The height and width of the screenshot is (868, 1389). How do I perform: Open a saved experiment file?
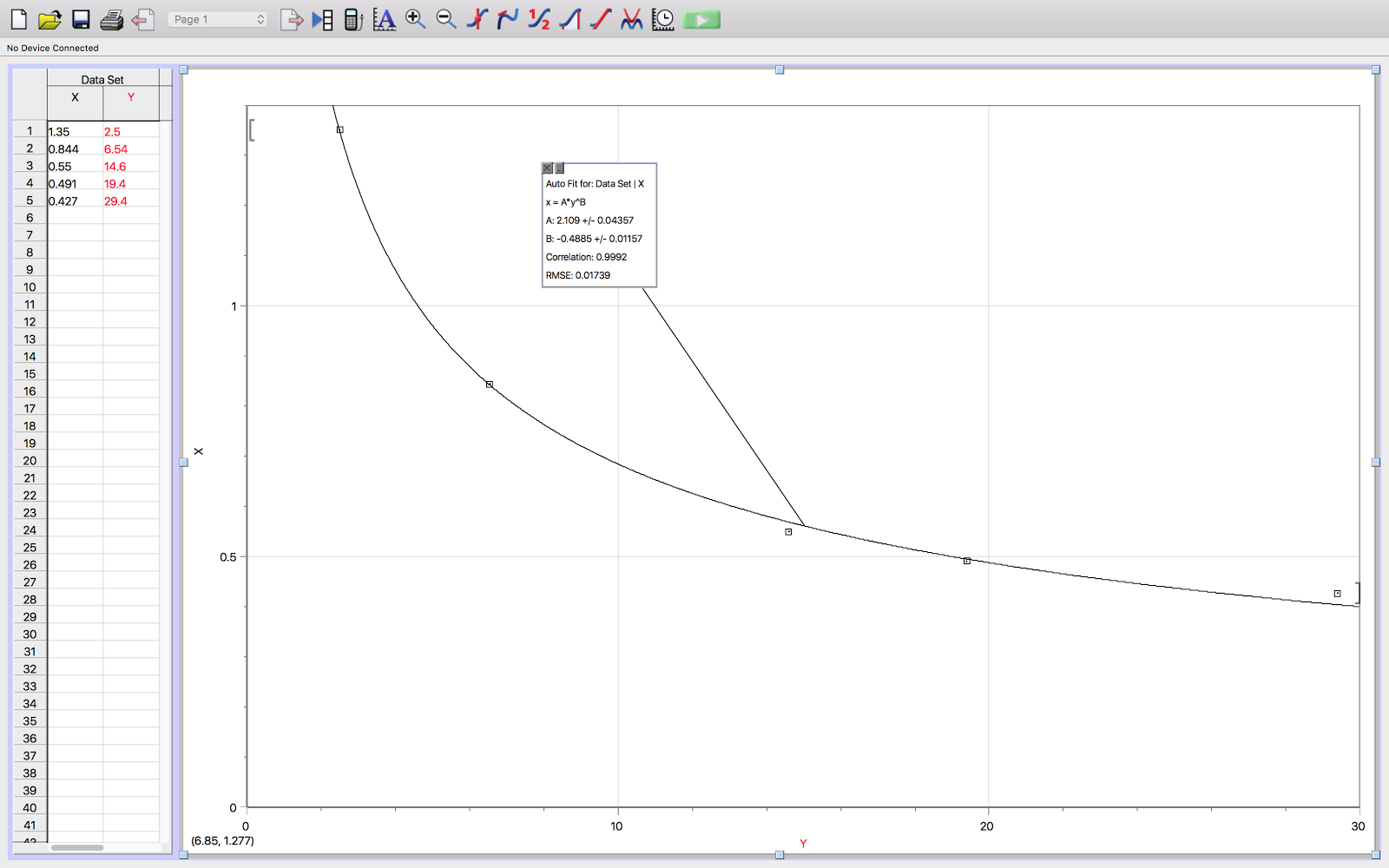coord(49,18)
